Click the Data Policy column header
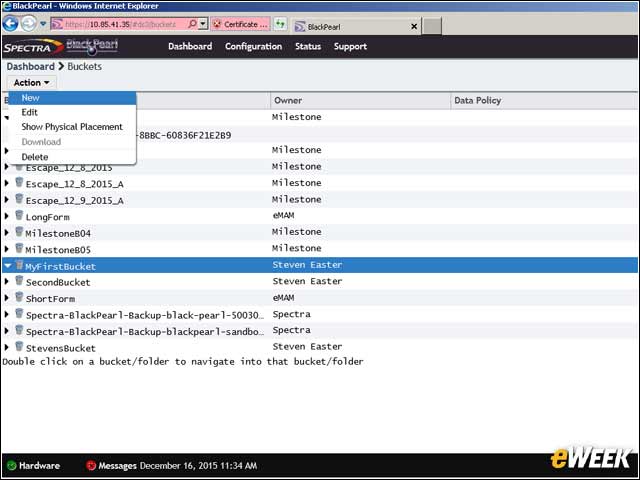The width and height of the screenshot is (640, 480). pos(544,100)
